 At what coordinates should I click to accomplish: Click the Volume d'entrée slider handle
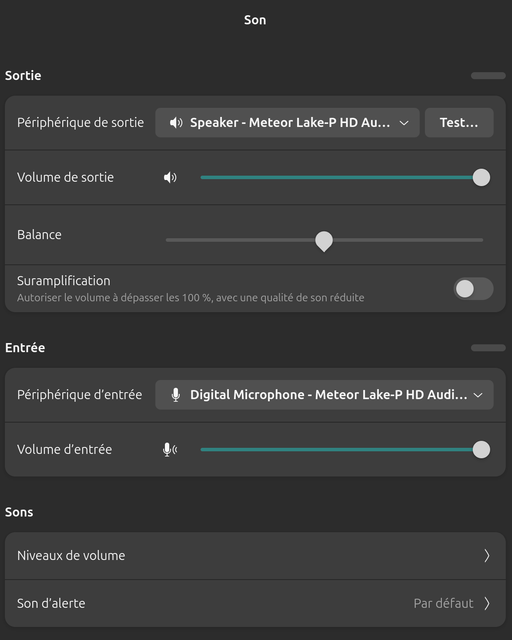click(x=481, y=450)
